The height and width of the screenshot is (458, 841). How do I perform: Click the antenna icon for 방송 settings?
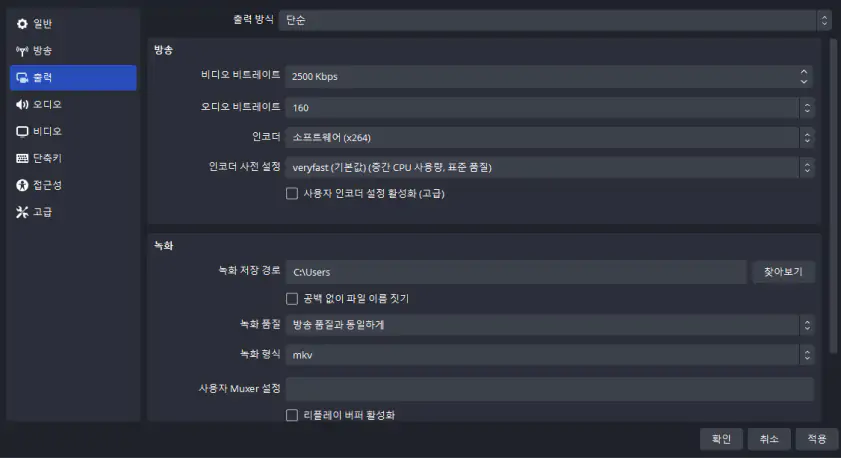22,51
